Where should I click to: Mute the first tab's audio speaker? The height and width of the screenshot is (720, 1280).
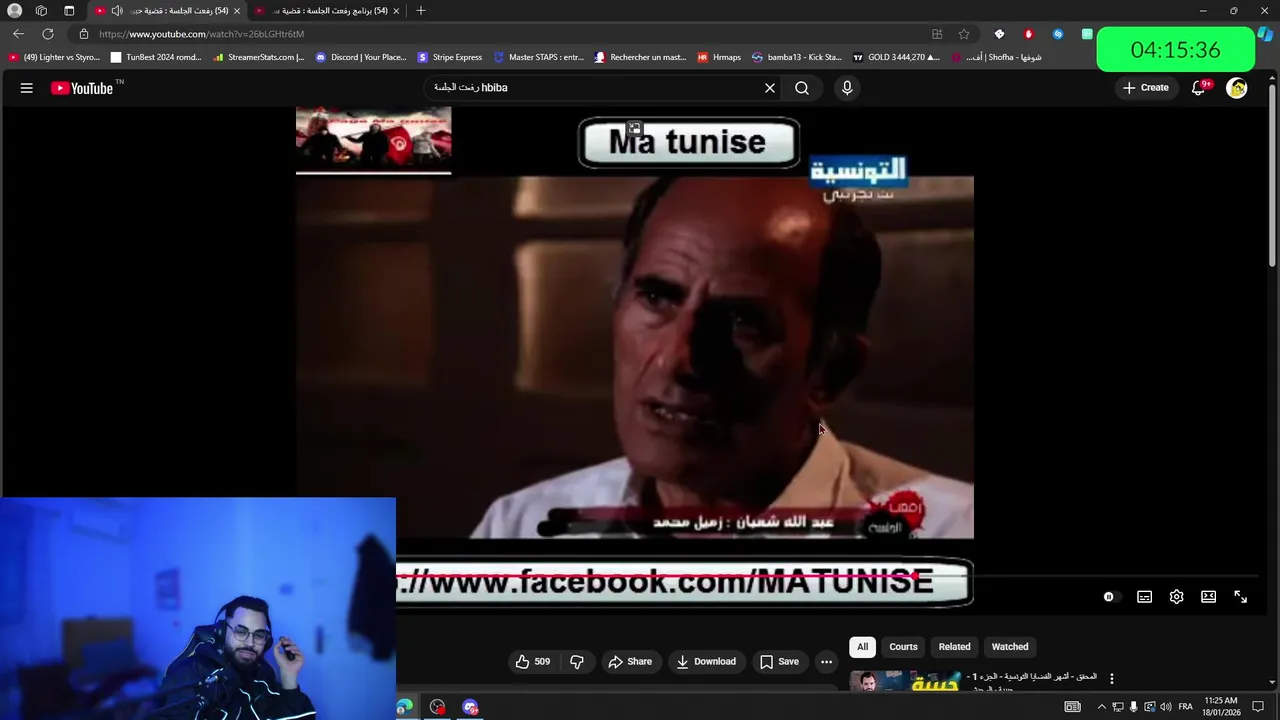117,11
